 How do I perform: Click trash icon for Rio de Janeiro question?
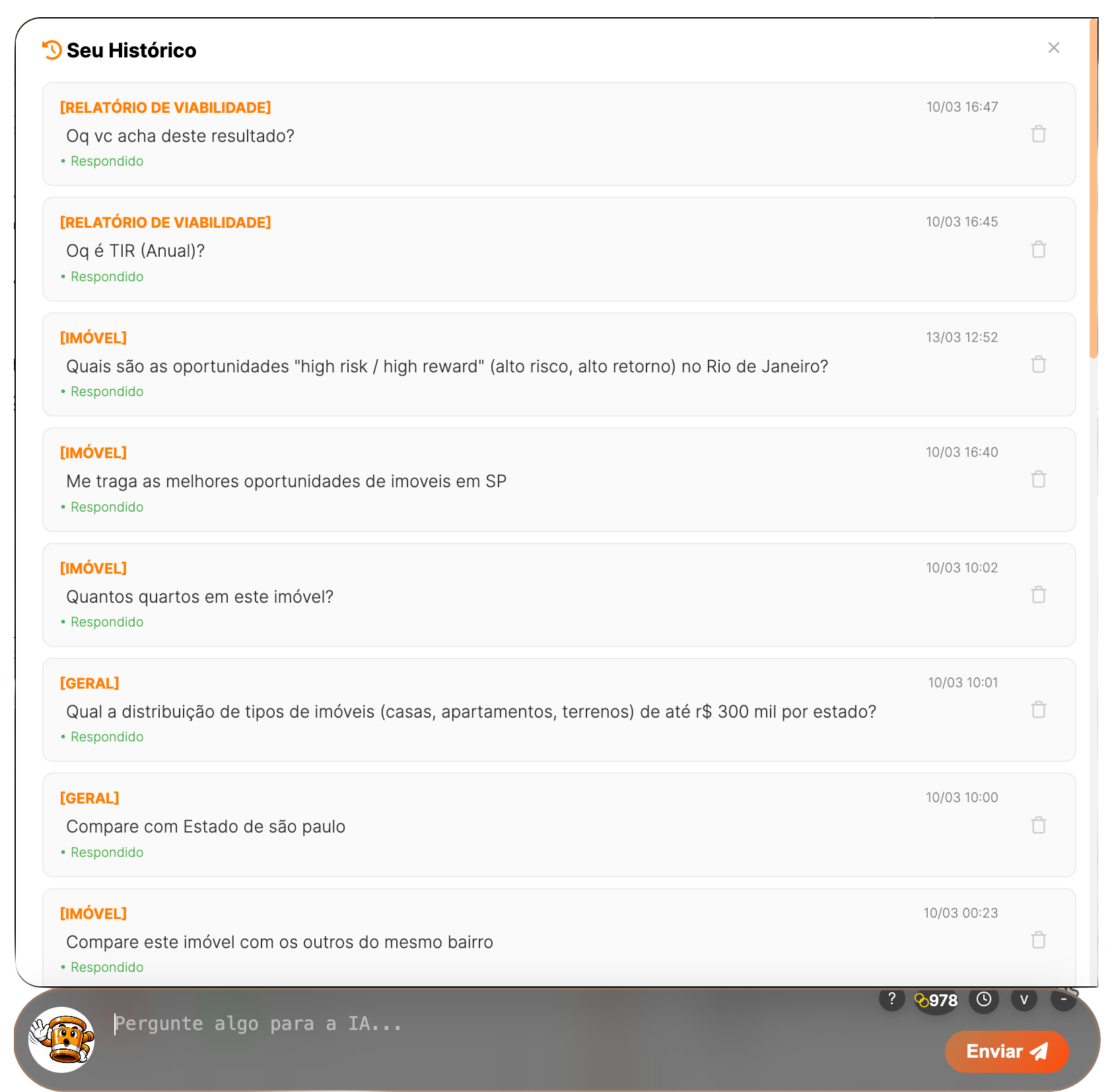coord(1039,364)
